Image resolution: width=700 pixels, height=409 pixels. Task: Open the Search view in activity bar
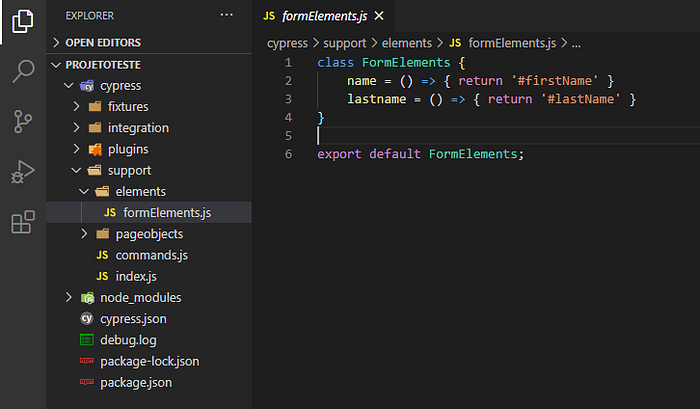[x=23, y=71]
